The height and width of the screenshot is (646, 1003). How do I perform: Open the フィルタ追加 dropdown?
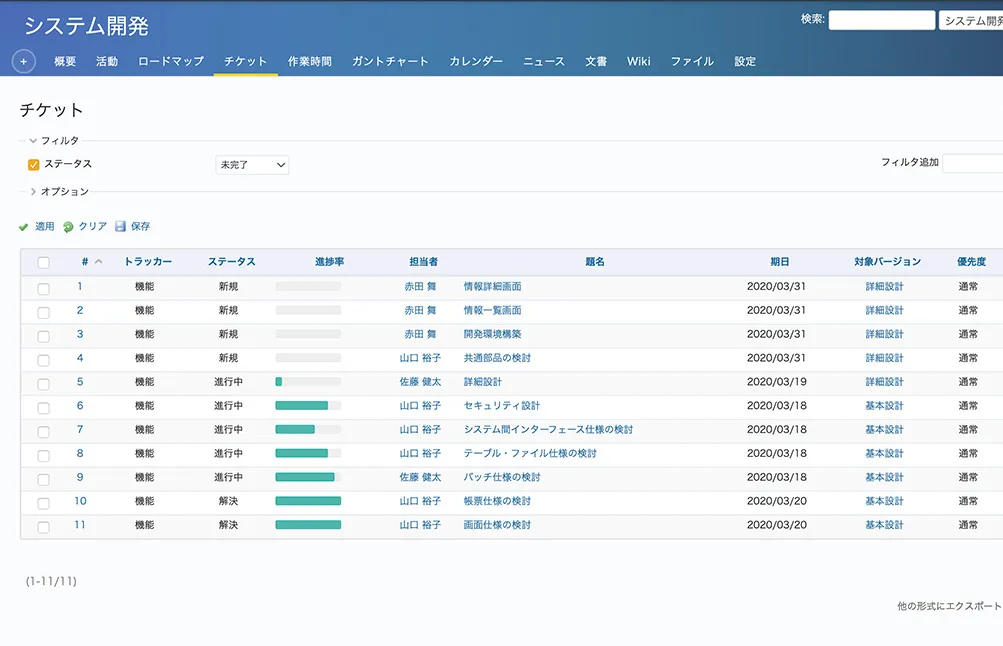pyautogui.click(x=972, y=163)
